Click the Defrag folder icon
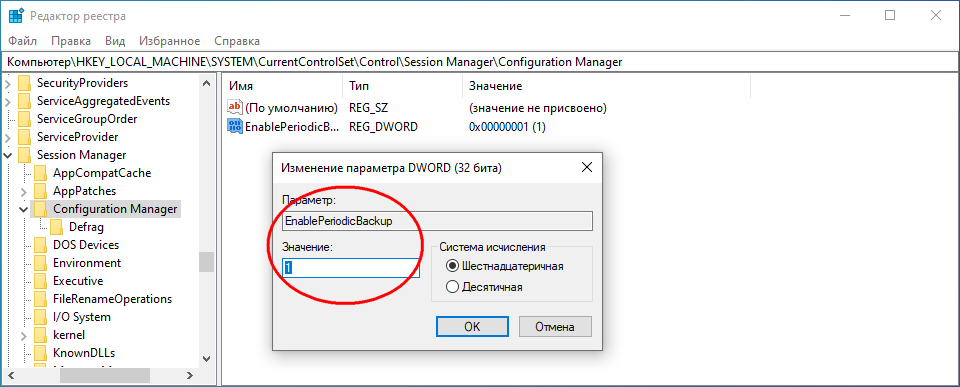Viewport: 960px width, 387px height. point(57,227)
